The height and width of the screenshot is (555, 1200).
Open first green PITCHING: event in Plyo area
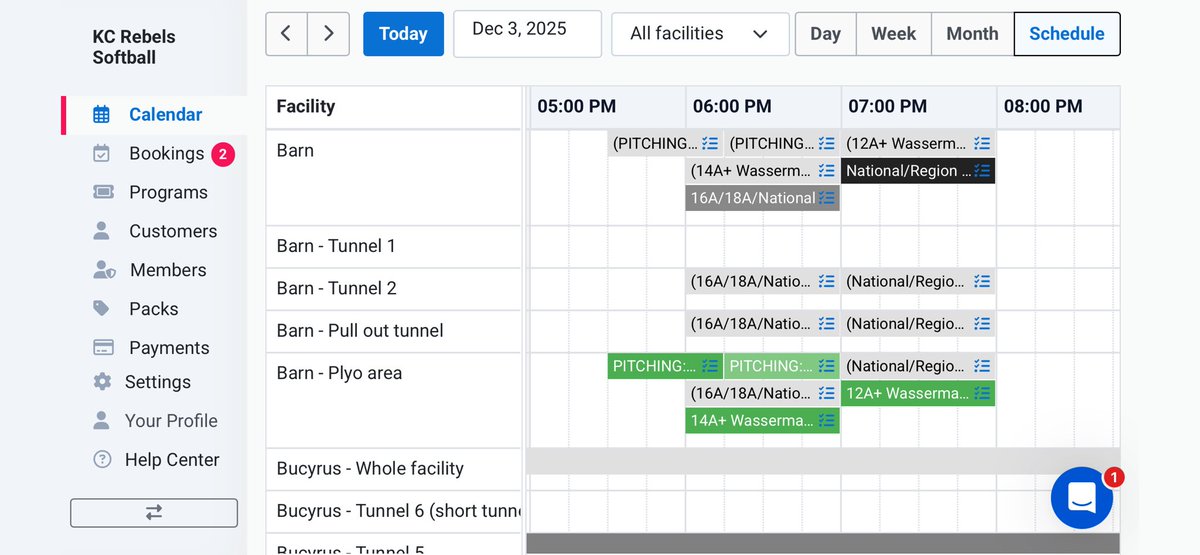[x=665, y=366]
